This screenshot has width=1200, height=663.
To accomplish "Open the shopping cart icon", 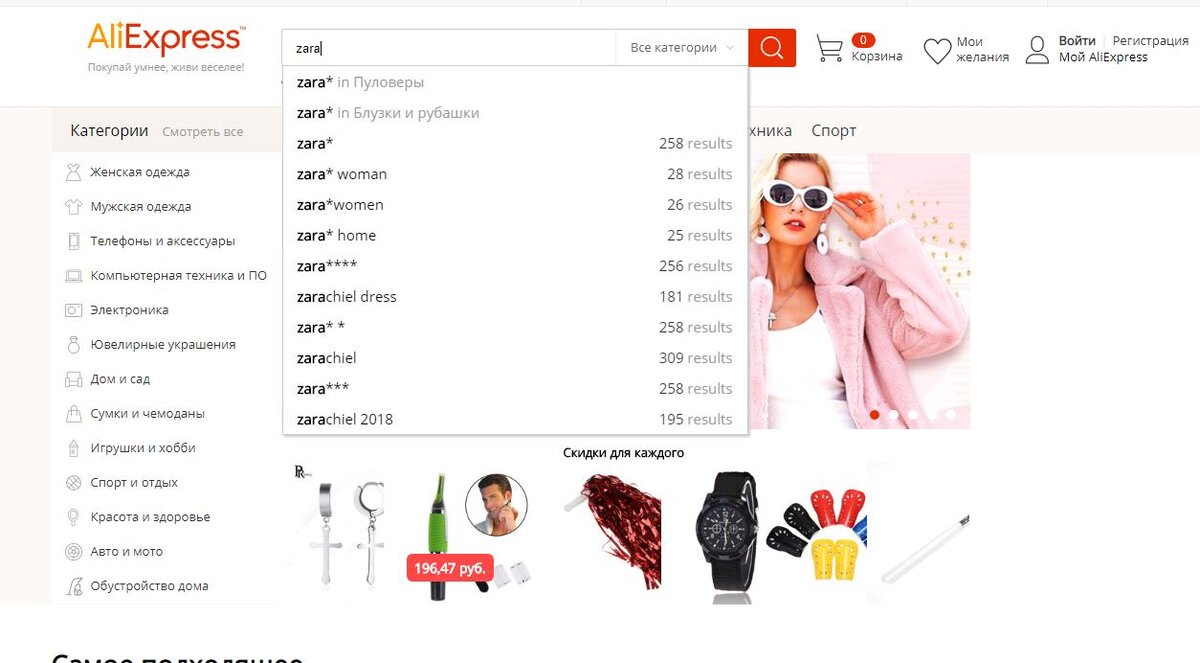I will tap(829, 49).
